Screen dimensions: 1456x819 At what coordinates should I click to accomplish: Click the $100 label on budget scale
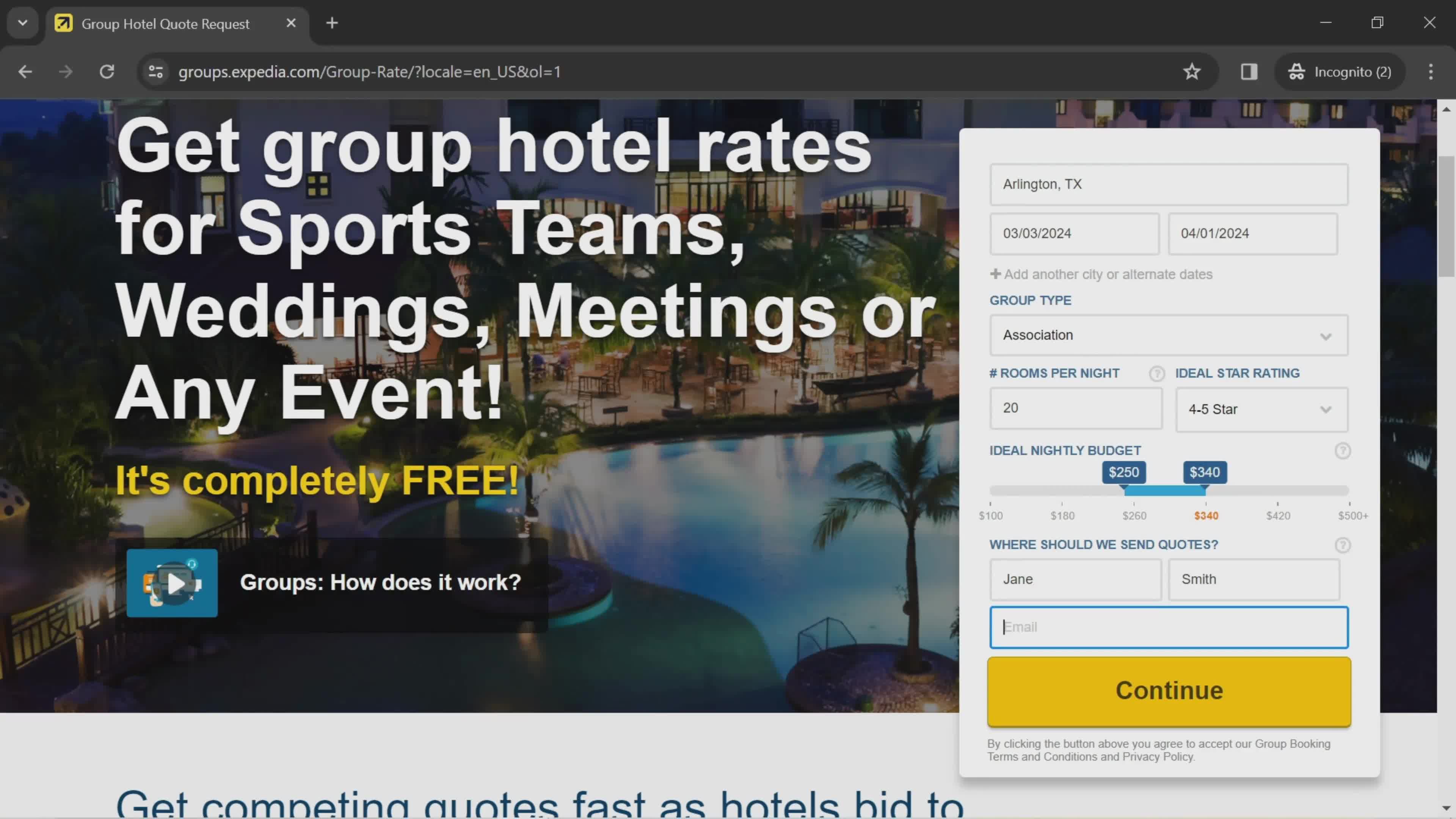pos(990,516)
